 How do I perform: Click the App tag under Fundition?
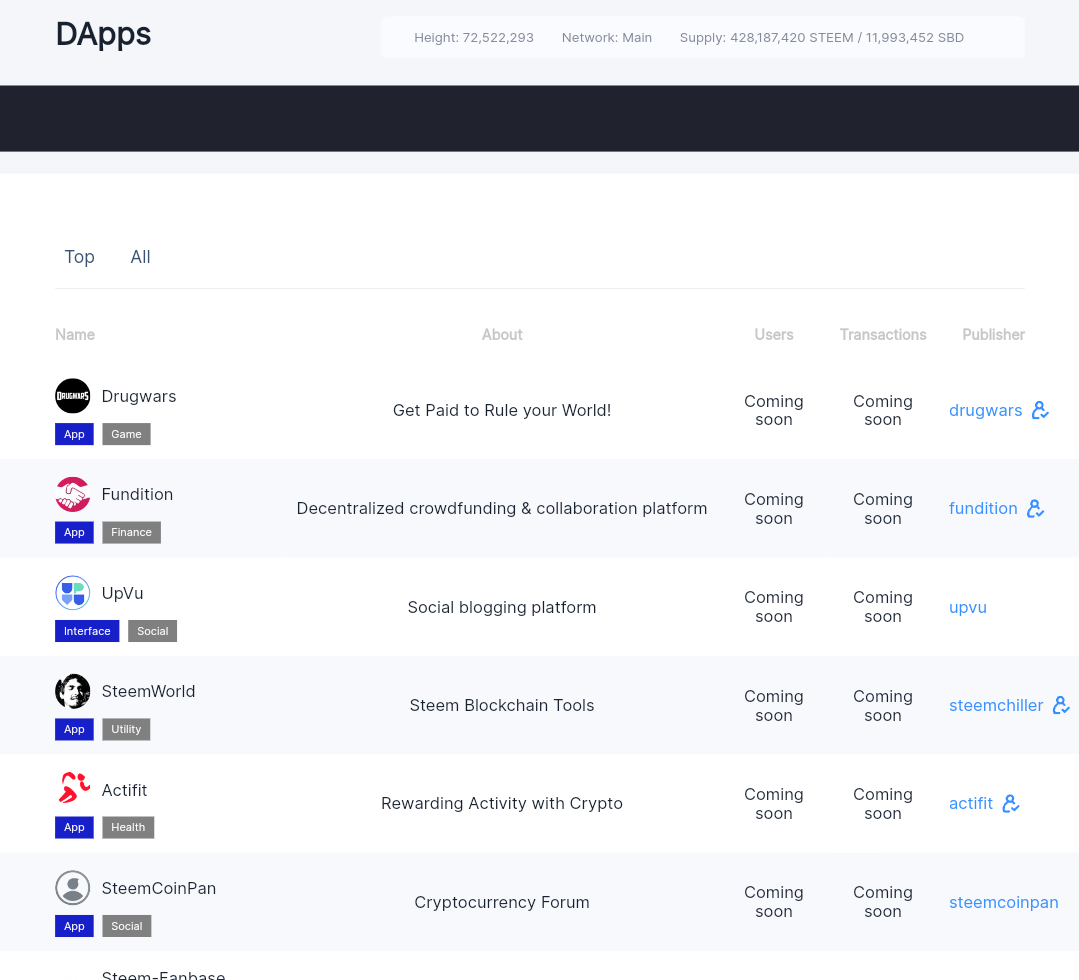click(x=74, y=533)
